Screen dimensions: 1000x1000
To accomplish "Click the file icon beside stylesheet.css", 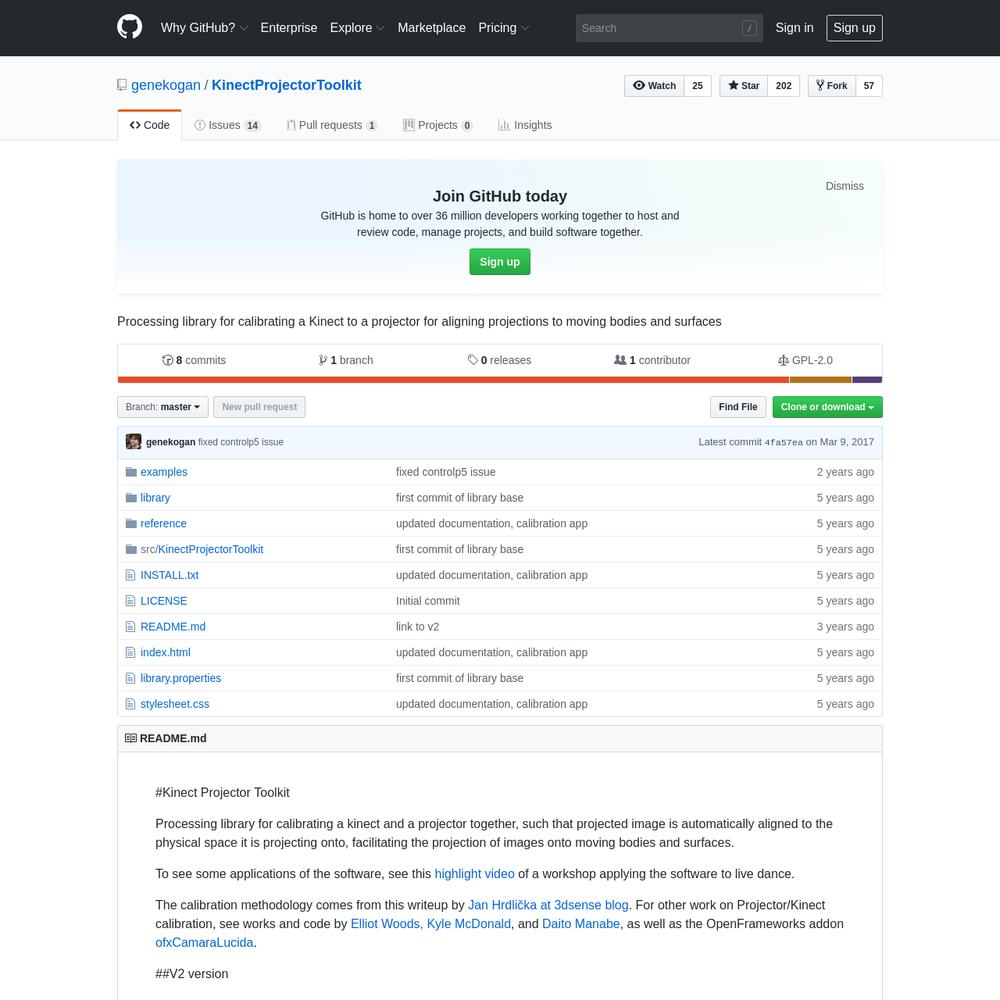I will click(131, 704).
